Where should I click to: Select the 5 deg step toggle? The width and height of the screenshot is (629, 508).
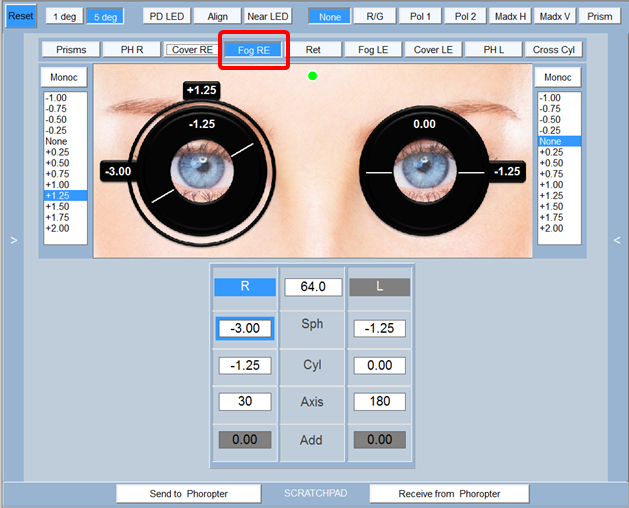point(103,17)
